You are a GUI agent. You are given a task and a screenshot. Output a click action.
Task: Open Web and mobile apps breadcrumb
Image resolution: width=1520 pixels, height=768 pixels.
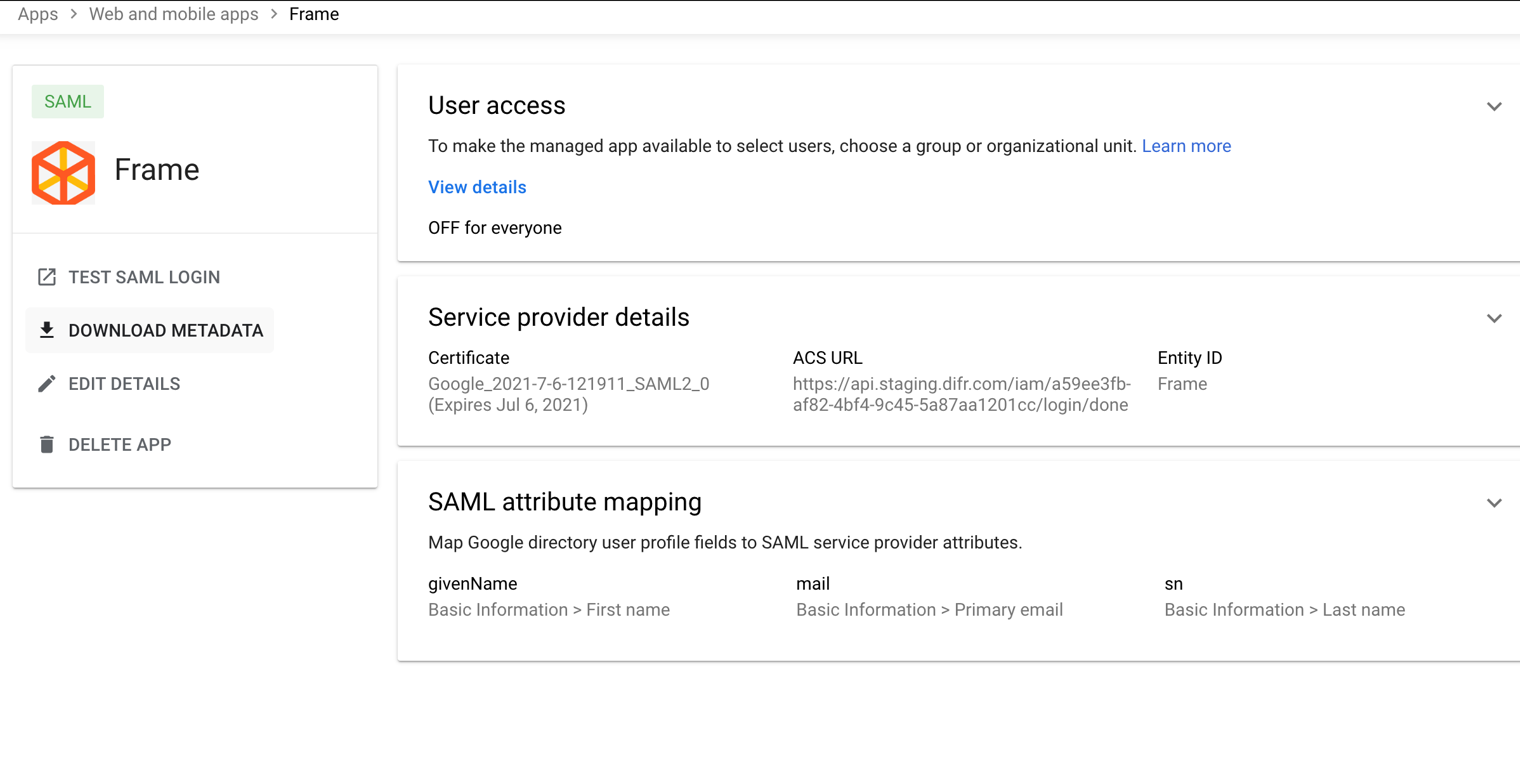pos(173,14)
